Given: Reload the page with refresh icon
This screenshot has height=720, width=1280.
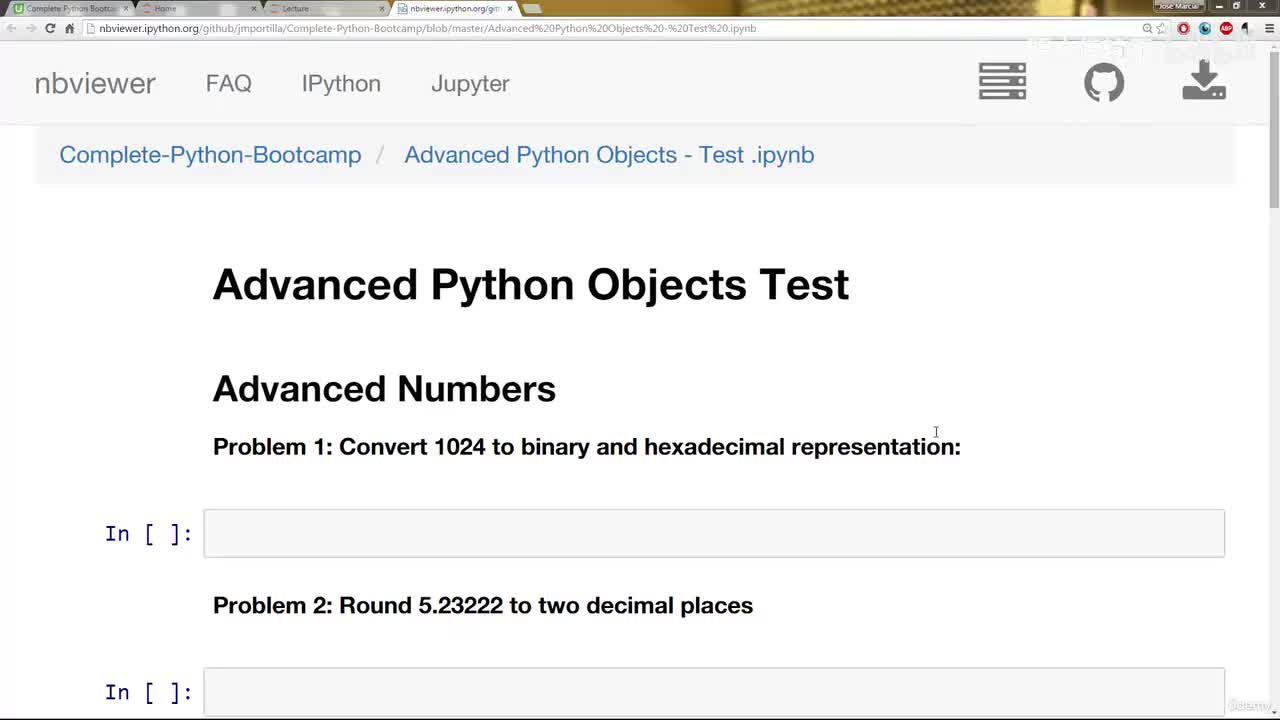Looking at the screenshot, I should tap(50, 28).
